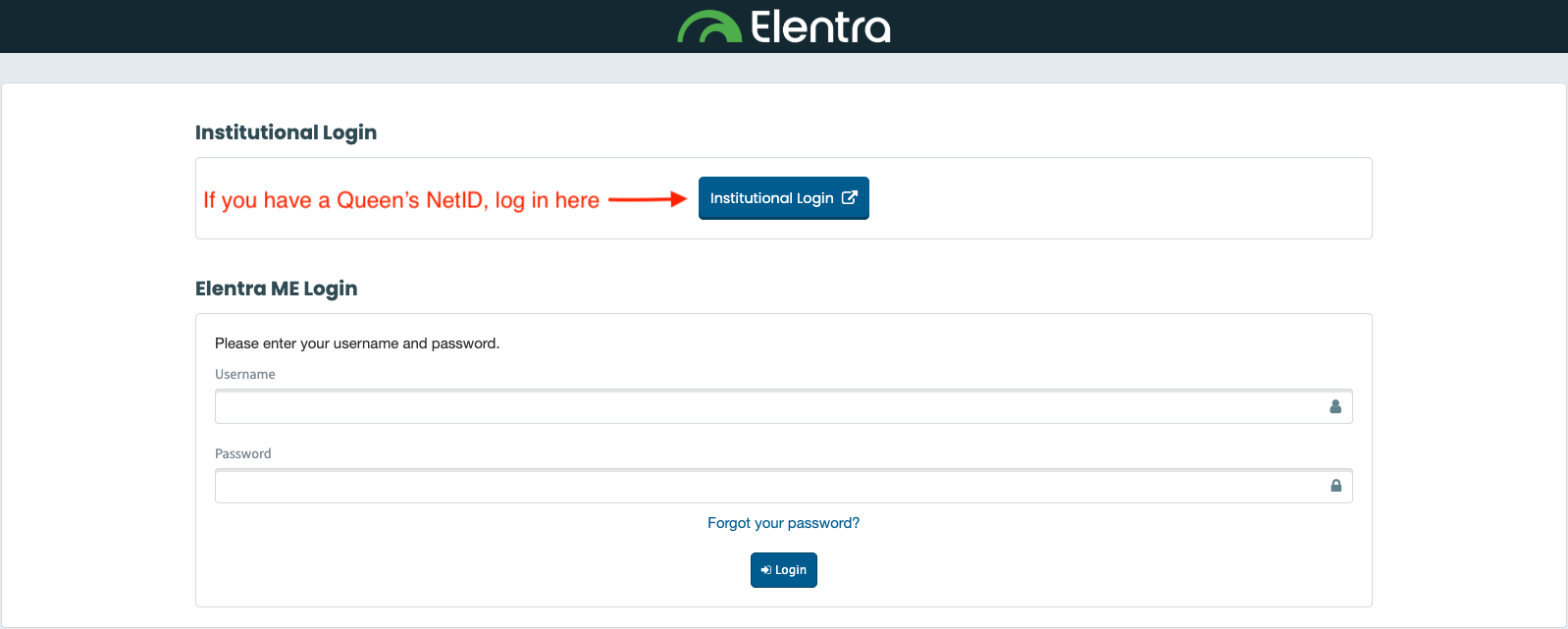Focus the Username input field
Screen dimensions: 1568x629
point(784,406)
